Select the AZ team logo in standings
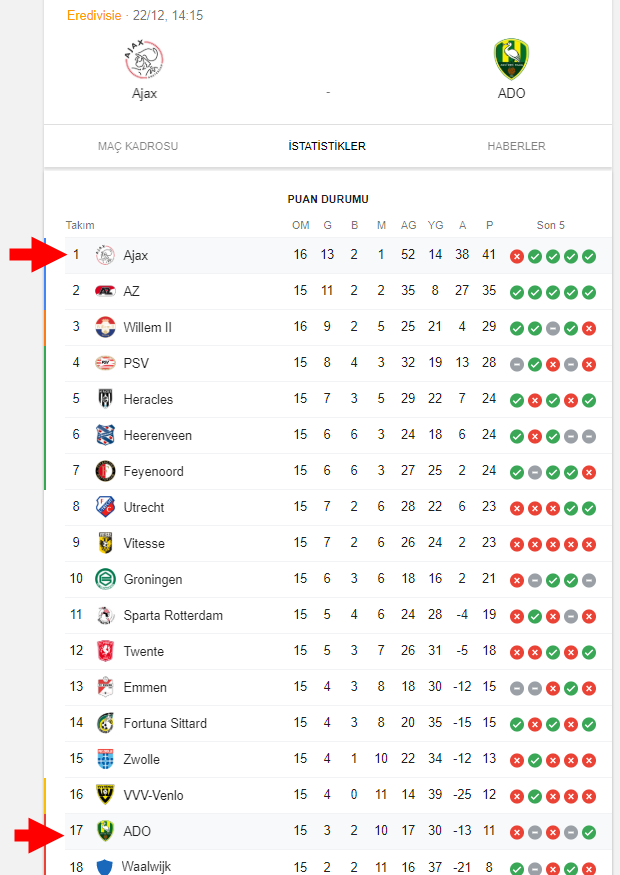The width and height of the screenshot is (620, 875). click(x=105, y=291)
